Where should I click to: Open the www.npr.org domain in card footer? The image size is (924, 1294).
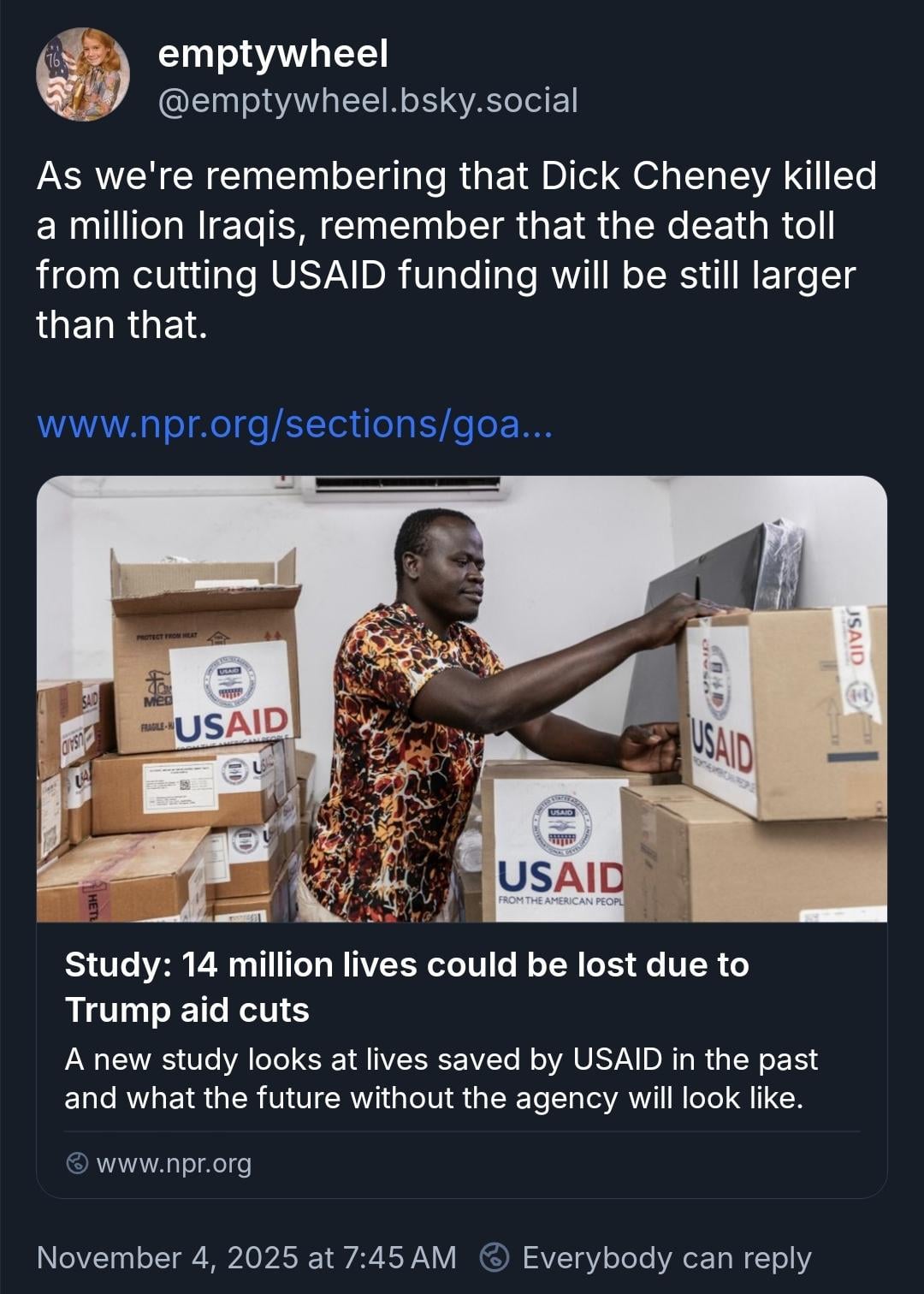tap(174, 1164)
